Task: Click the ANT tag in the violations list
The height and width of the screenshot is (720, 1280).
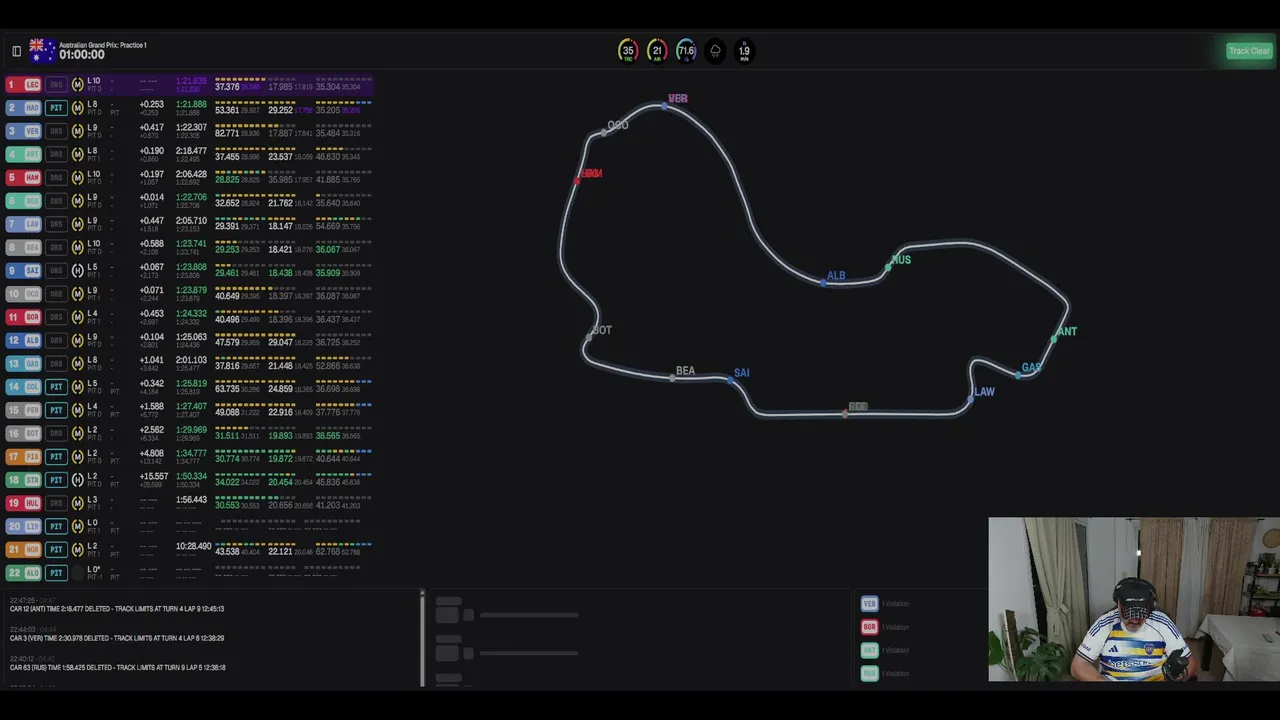Action: [869, 650]
